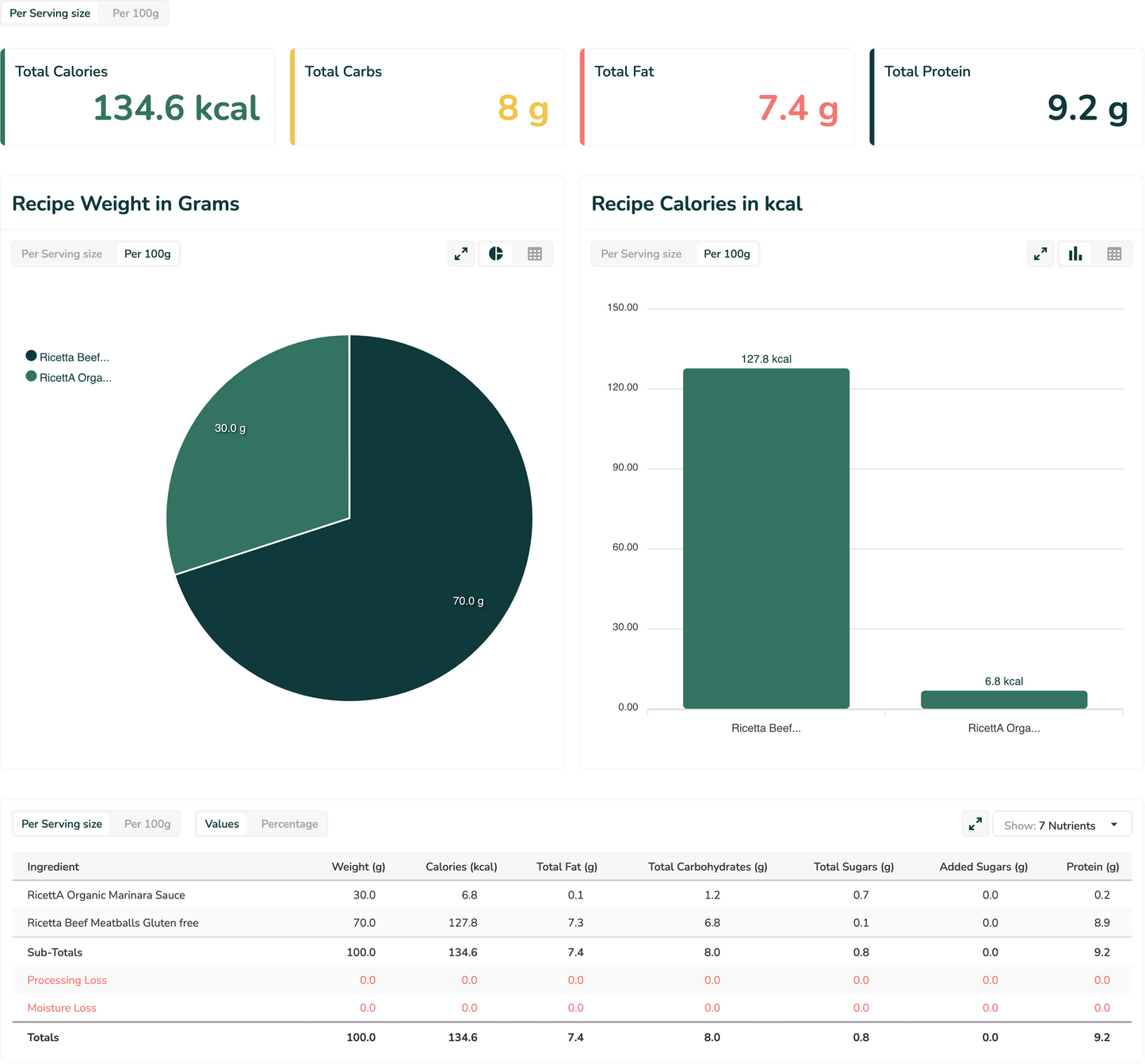
Task: Click the Ingredient column header
Action: (53, 867)
